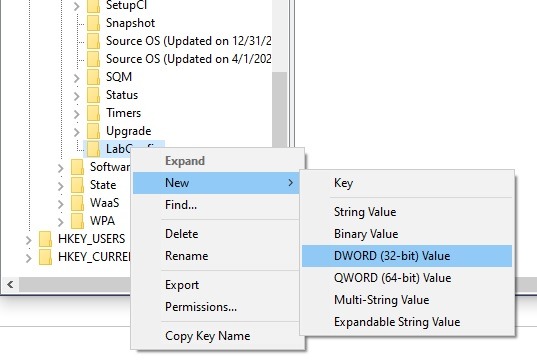Expand the WaaS key
Viewport: 537px width, 361px height.
click(61, 204)
